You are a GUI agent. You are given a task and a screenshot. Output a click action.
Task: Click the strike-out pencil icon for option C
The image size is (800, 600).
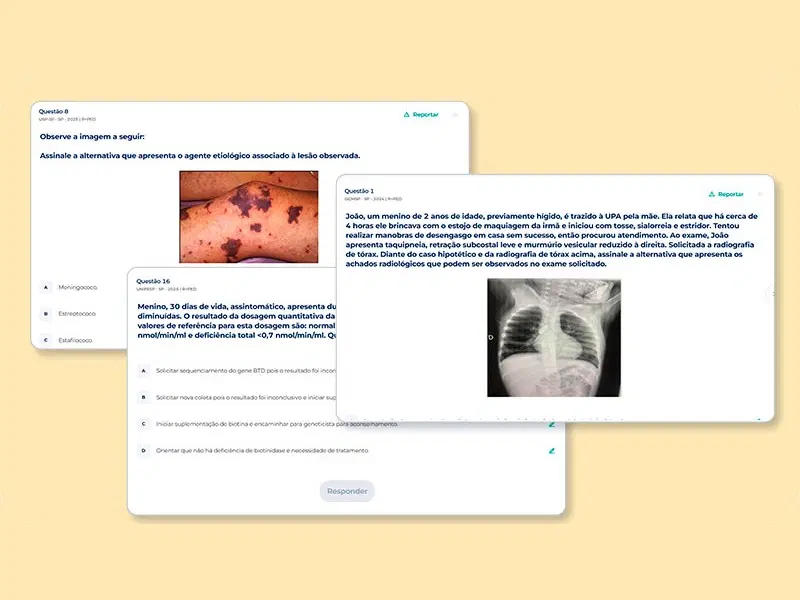(x=551, y=424)
